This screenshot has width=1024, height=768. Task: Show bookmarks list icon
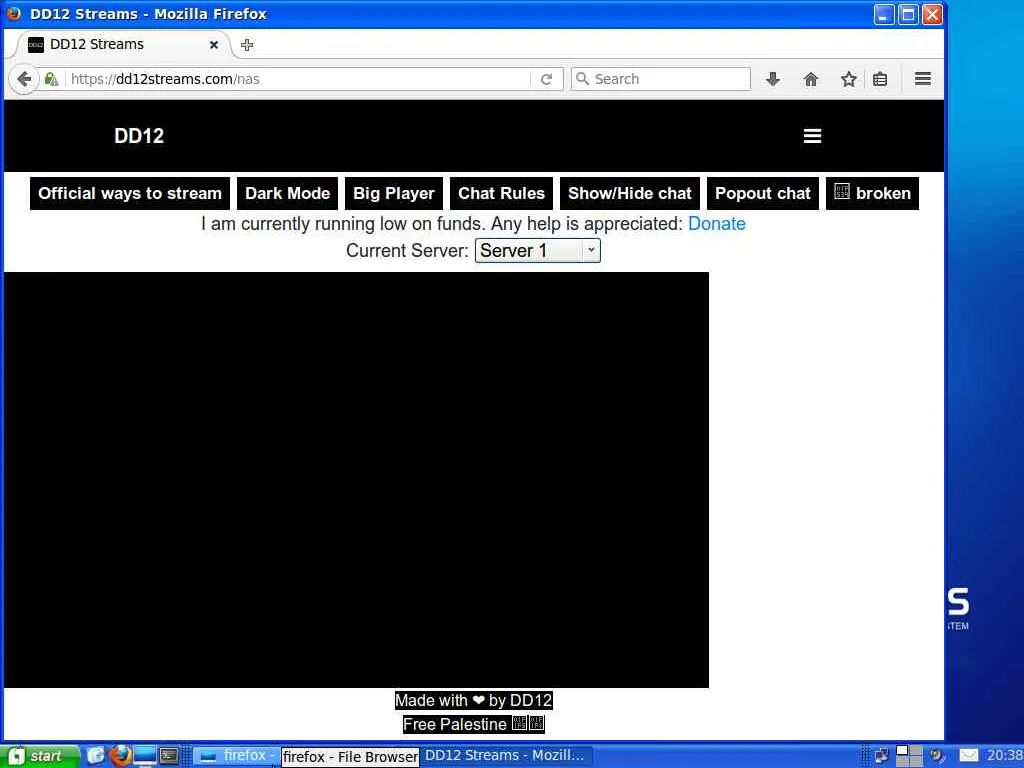pos(880,79)
